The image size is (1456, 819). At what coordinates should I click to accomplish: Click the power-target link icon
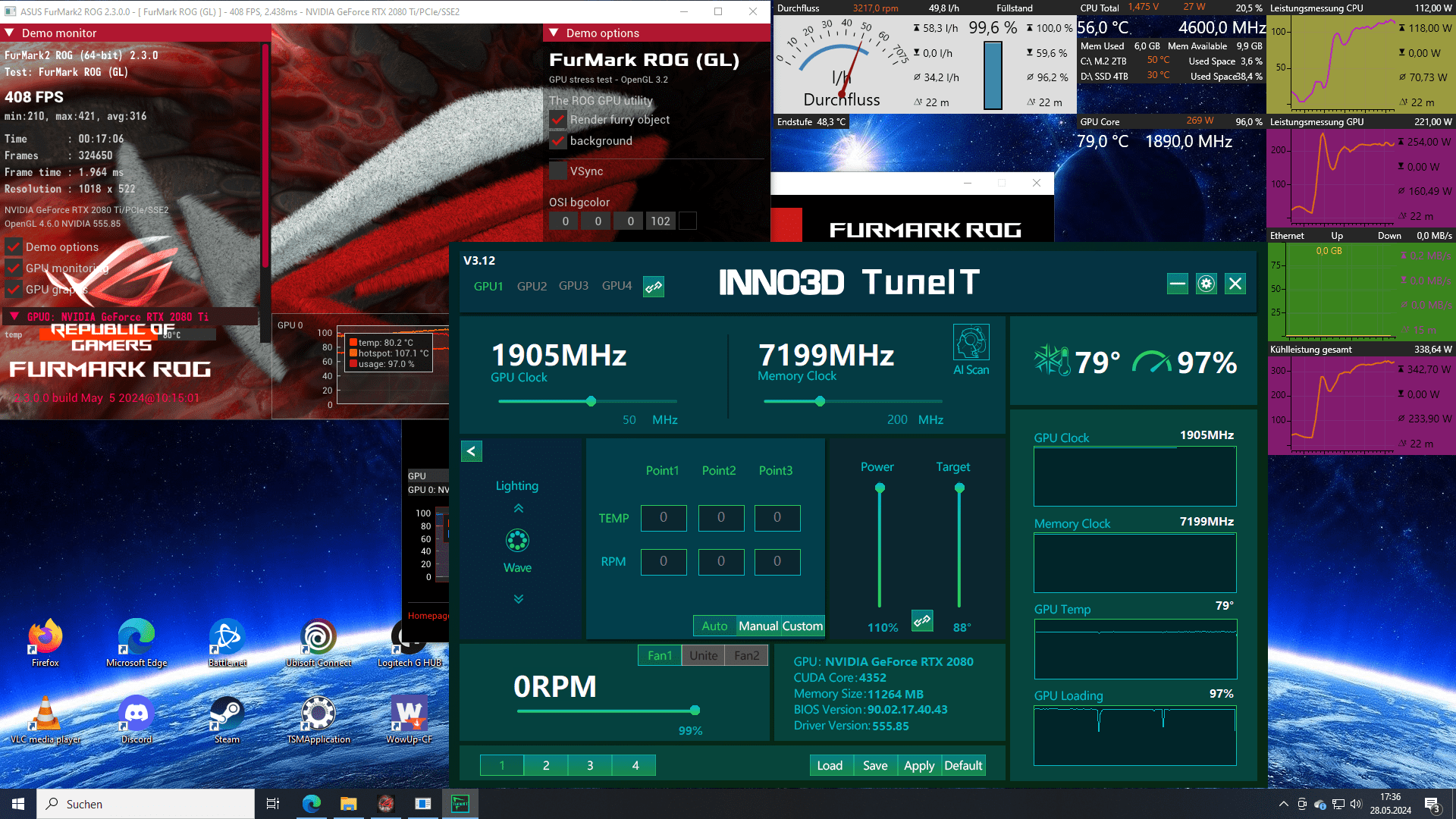point(922,620)
